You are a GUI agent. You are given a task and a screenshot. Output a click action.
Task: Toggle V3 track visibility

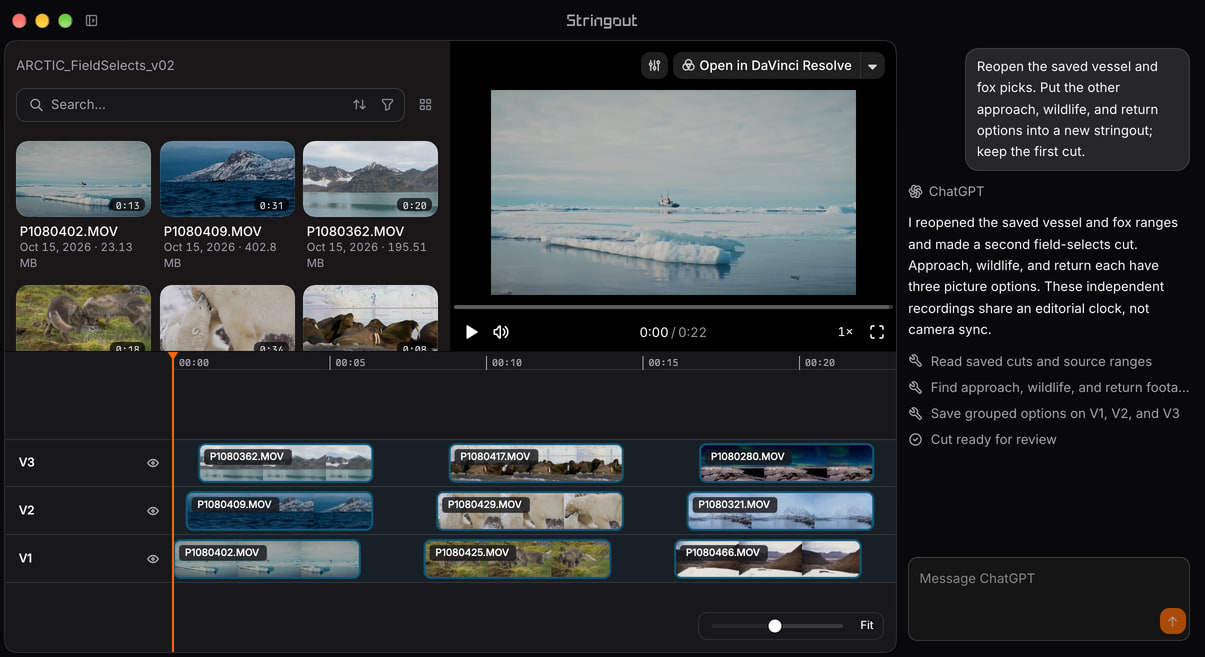coord(153,463)
